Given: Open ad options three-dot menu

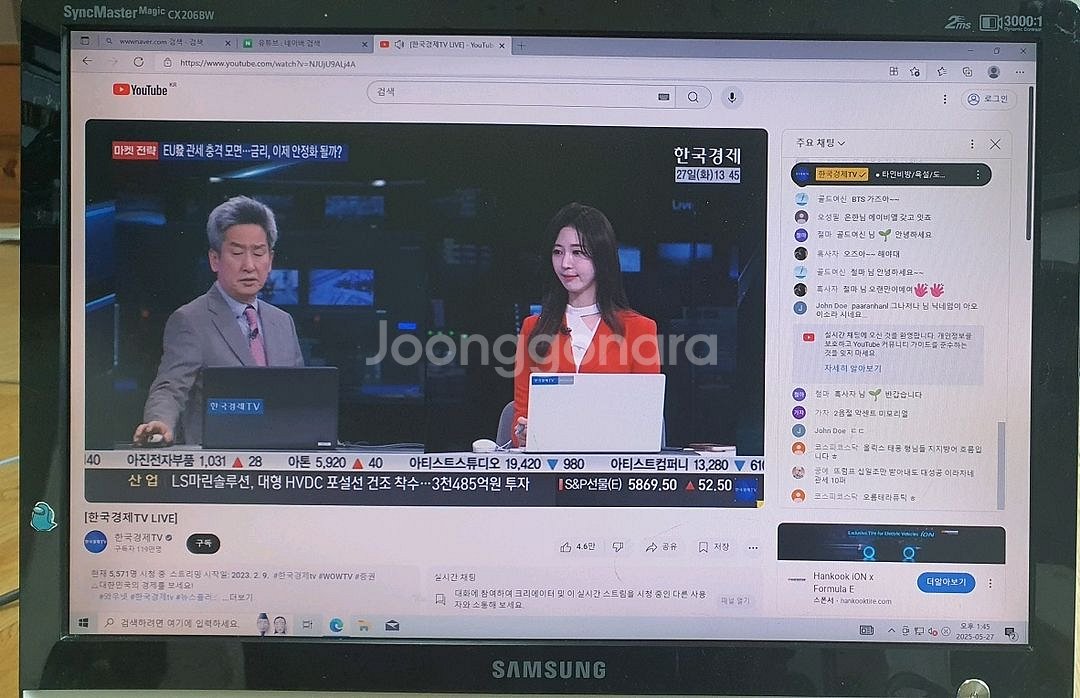Looking at the screenshot, I should [990, 583].
